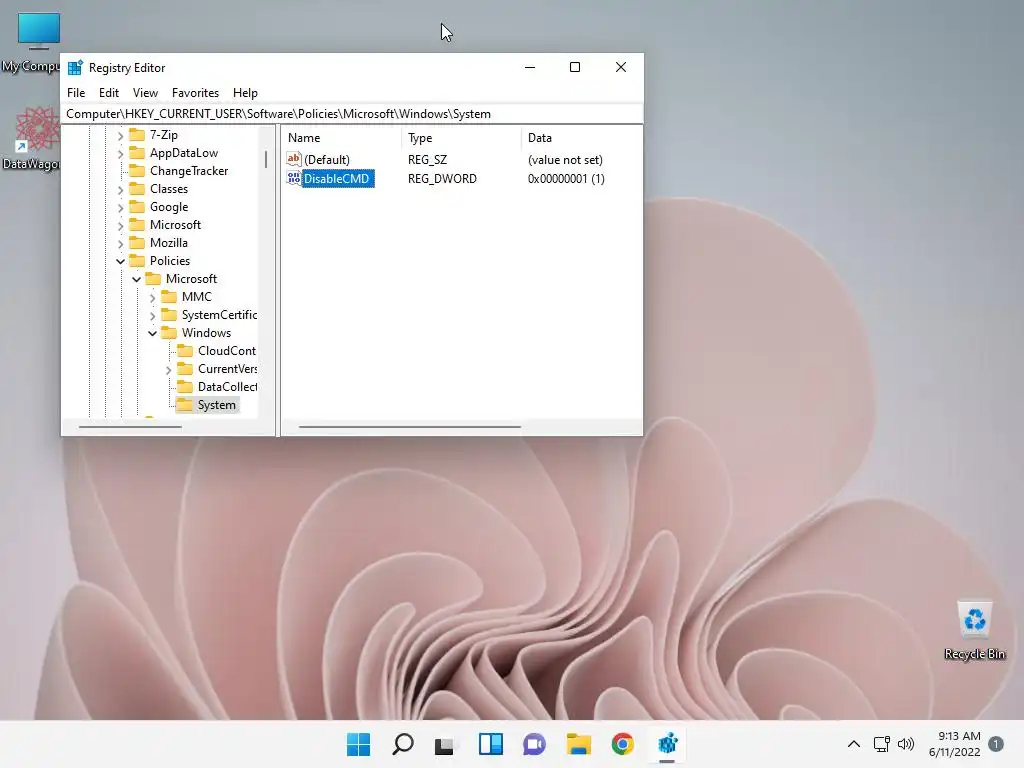Collapse the Policies key
This screenshot has width=1024, height=768.
pos(120,261)
